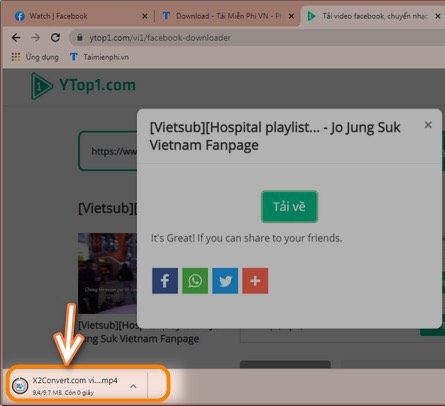
Task: Close the Watch | Facebook tab
Action: 145,16
